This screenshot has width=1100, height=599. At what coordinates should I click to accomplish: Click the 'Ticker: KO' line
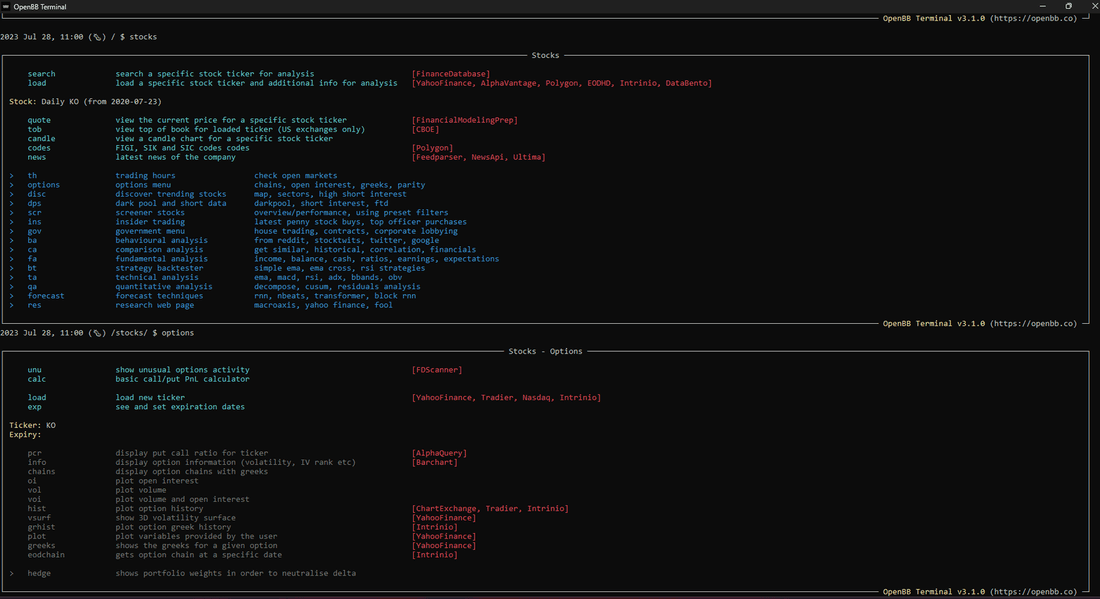tap(32, 425)
